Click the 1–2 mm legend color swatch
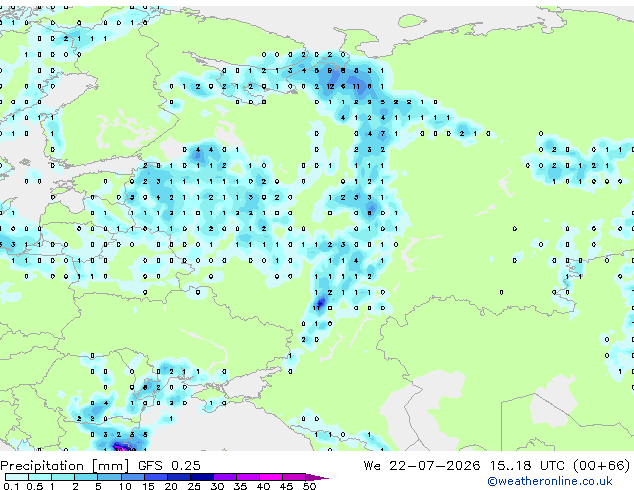634x490 pixels. pyautogui.click(x=63, y=477)
